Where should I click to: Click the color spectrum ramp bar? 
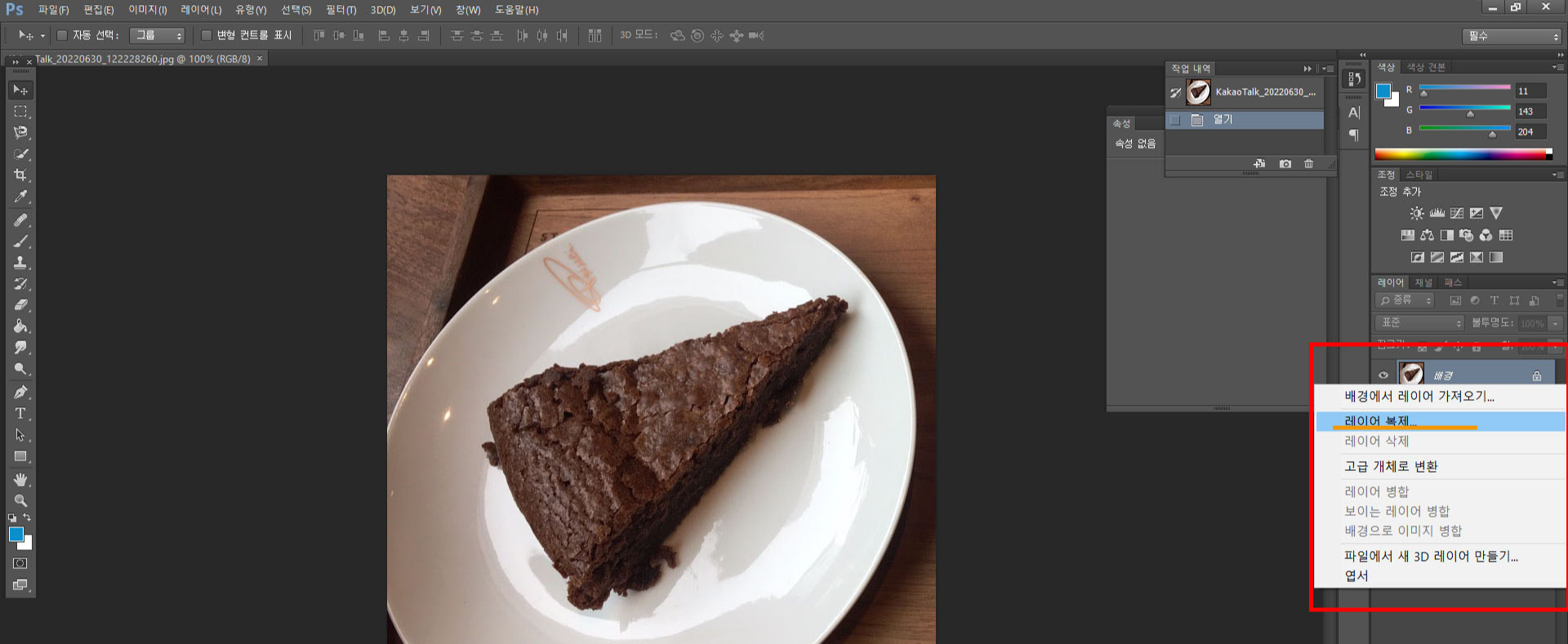pyautogui.click(x=1463, y=154)
